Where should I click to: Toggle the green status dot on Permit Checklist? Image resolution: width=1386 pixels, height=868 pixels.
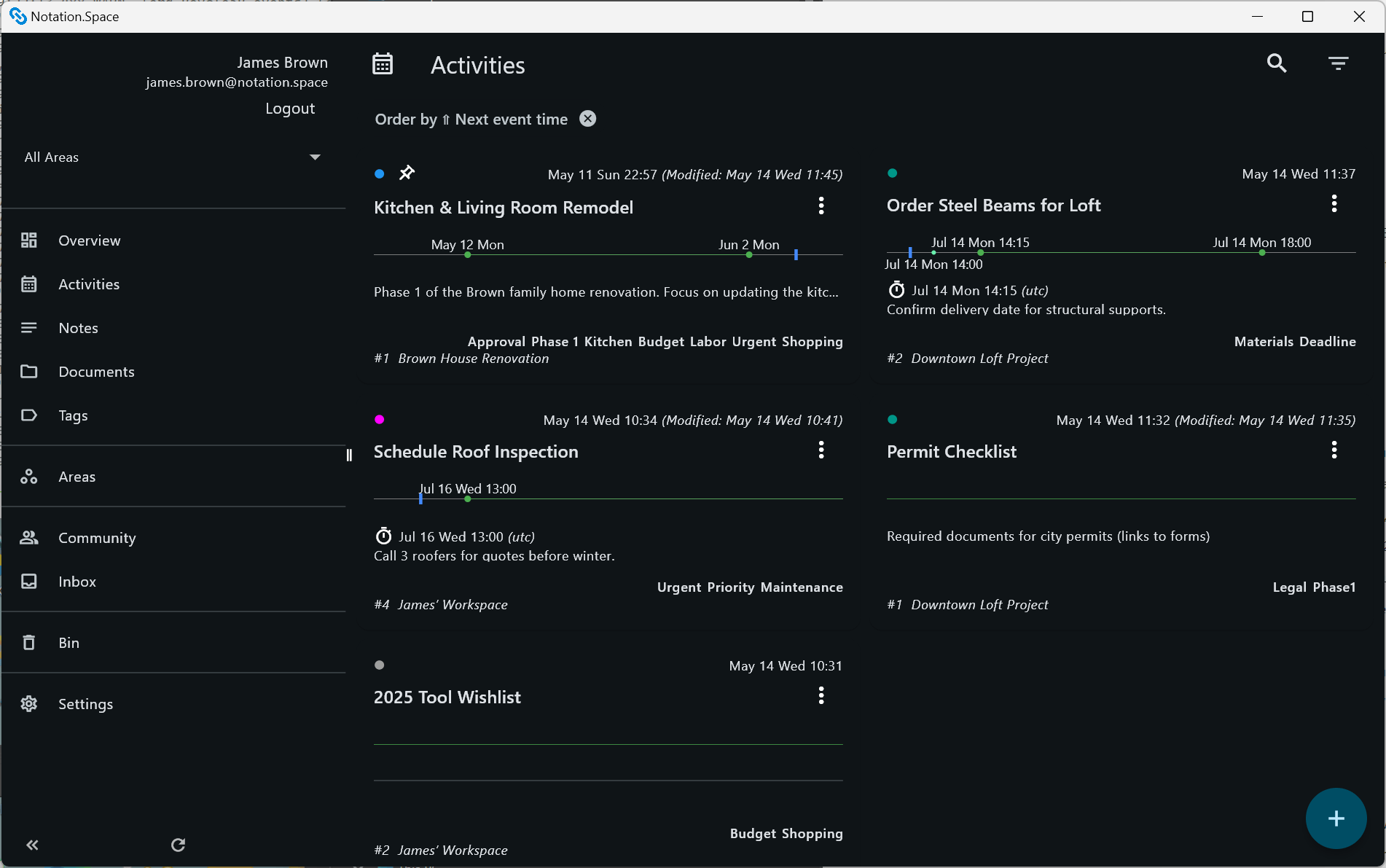coord(893,419)
